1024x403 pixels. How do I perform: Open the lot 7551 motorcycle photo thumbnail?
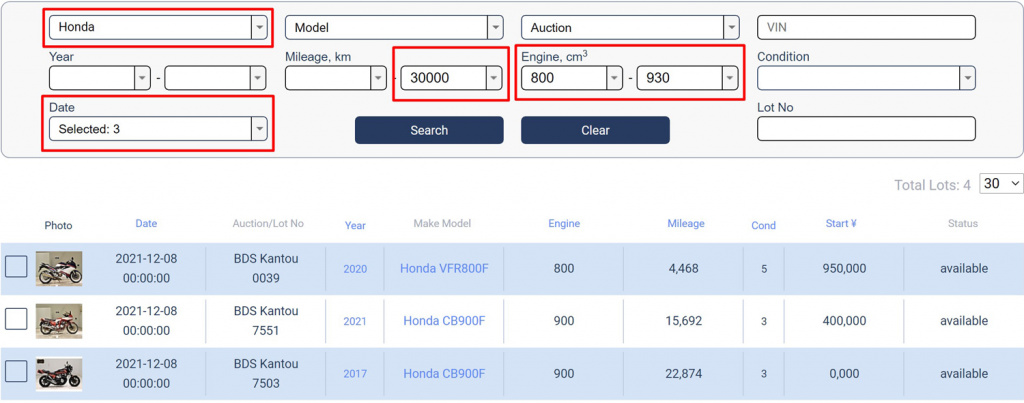tap(59, 321)
